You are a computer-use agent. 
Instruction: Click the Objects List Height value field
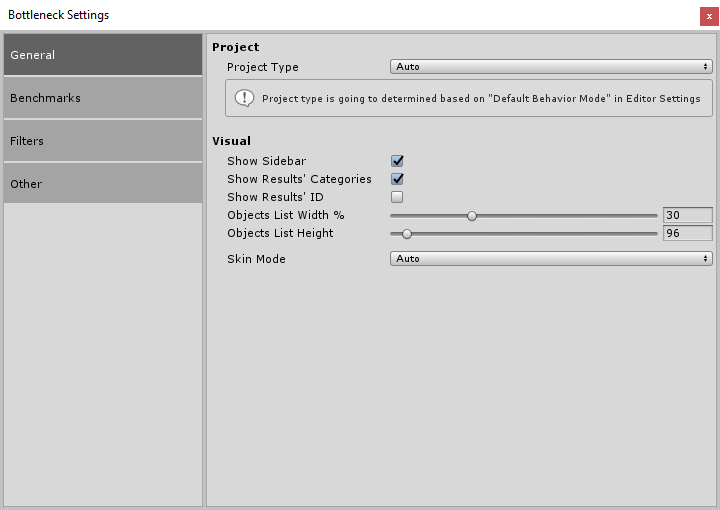pos(687,233)
